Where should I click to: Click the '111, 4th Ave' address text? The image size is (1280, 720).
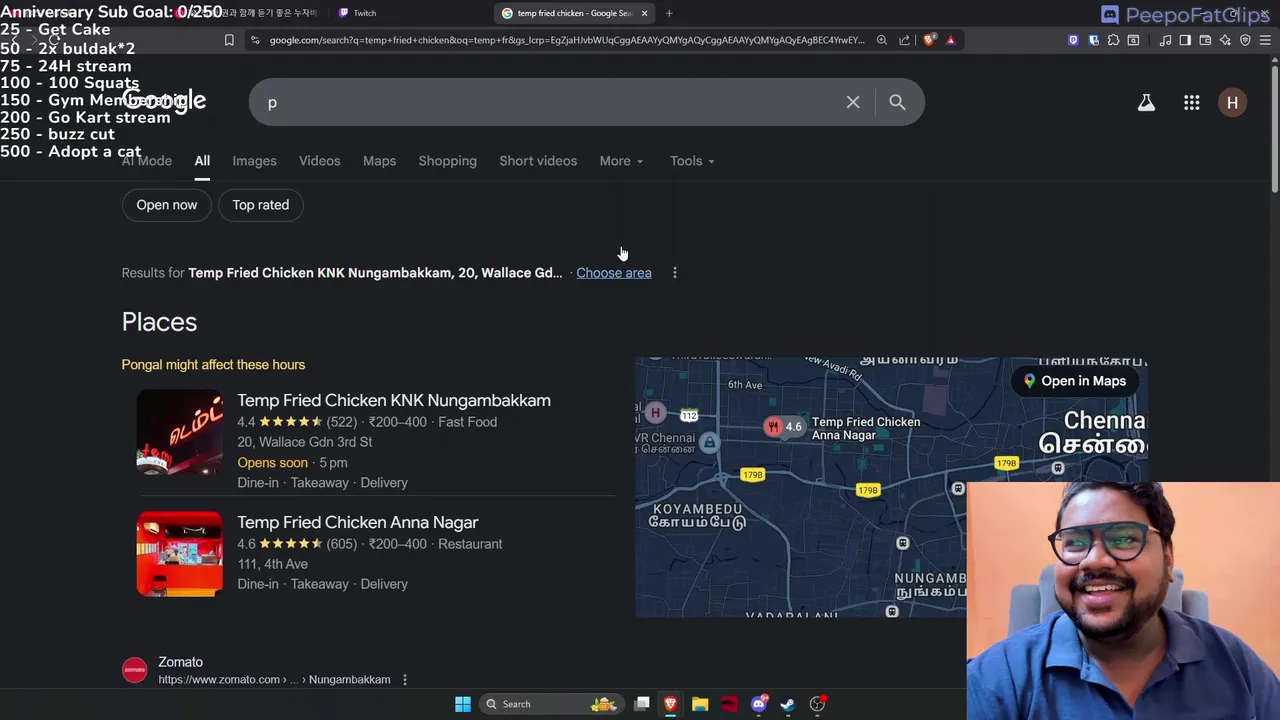pyautogui.click(x=272, y=564)
